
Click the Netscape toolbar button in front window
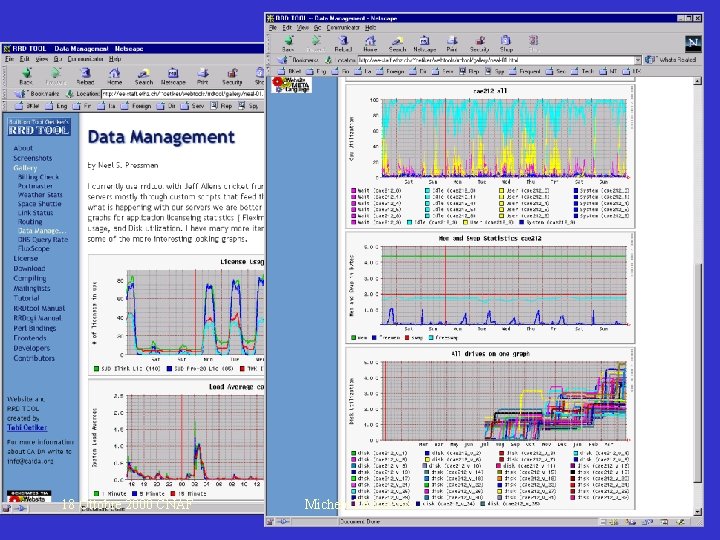[x=424, y=44]
